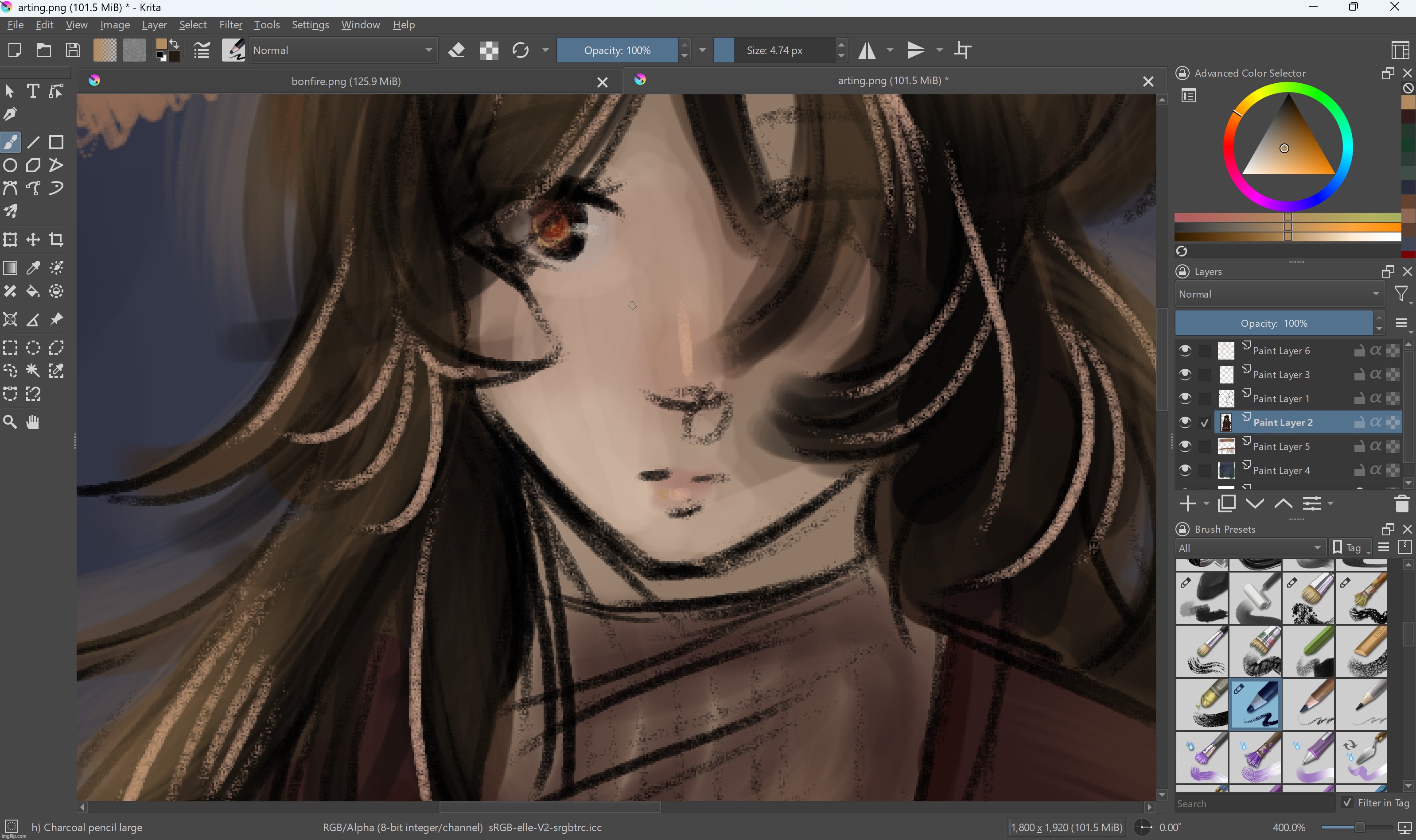Select the Polygon tool
Image resolution: width=1416 pixels, height=840 pixels.
click(x=33, y=165)
